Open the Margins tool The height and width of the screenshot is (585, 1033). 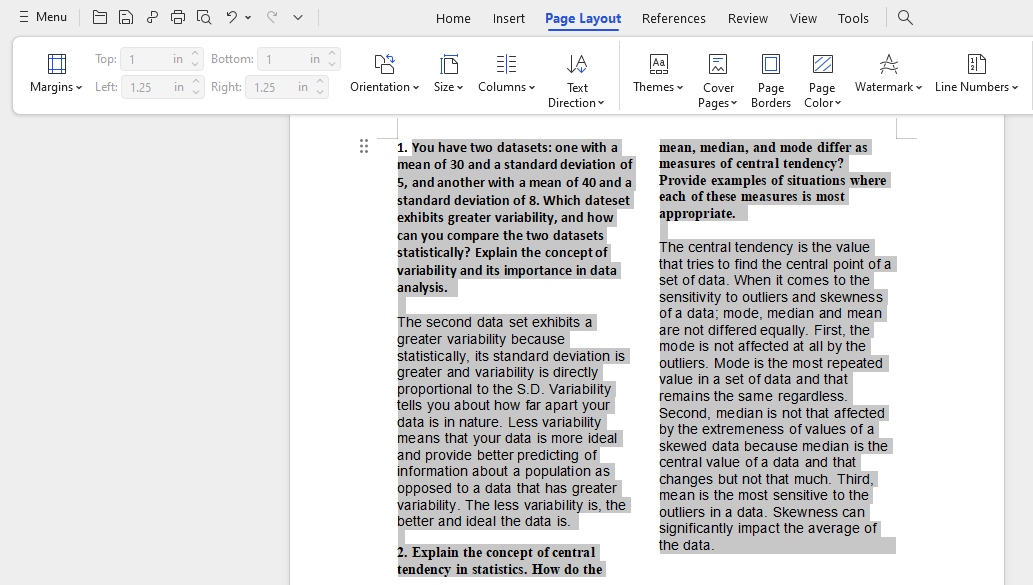pyautogui.click(x=54, y=74)
